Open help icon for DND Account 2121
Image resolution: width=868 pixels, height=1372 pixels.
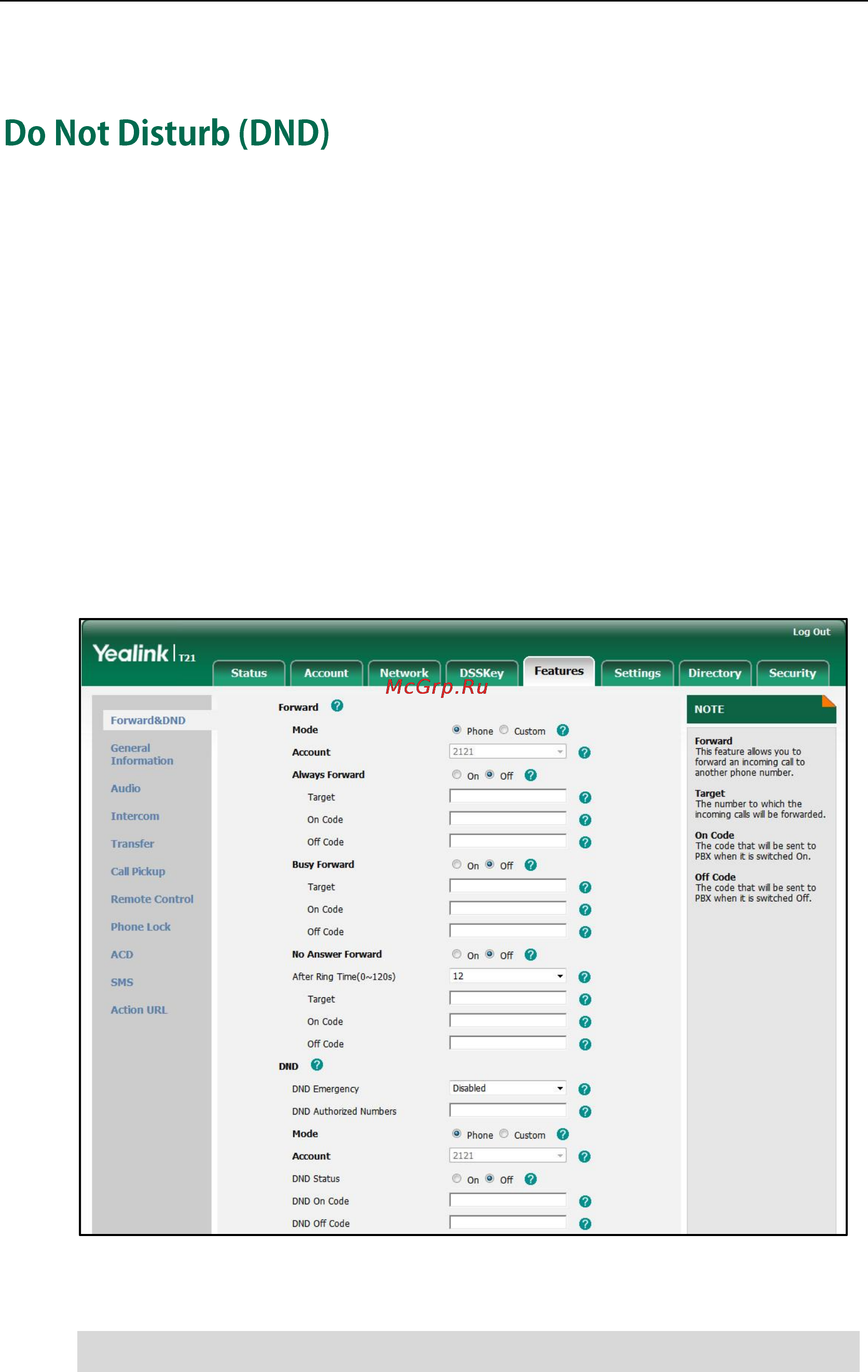pos(584,1157)
